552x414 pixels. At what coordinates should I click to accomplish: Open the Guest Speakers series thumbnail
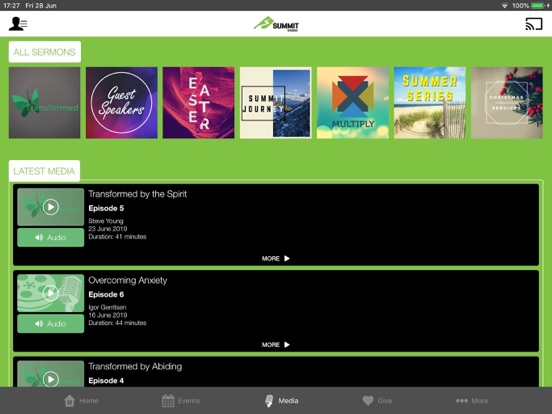click(121, 103)
